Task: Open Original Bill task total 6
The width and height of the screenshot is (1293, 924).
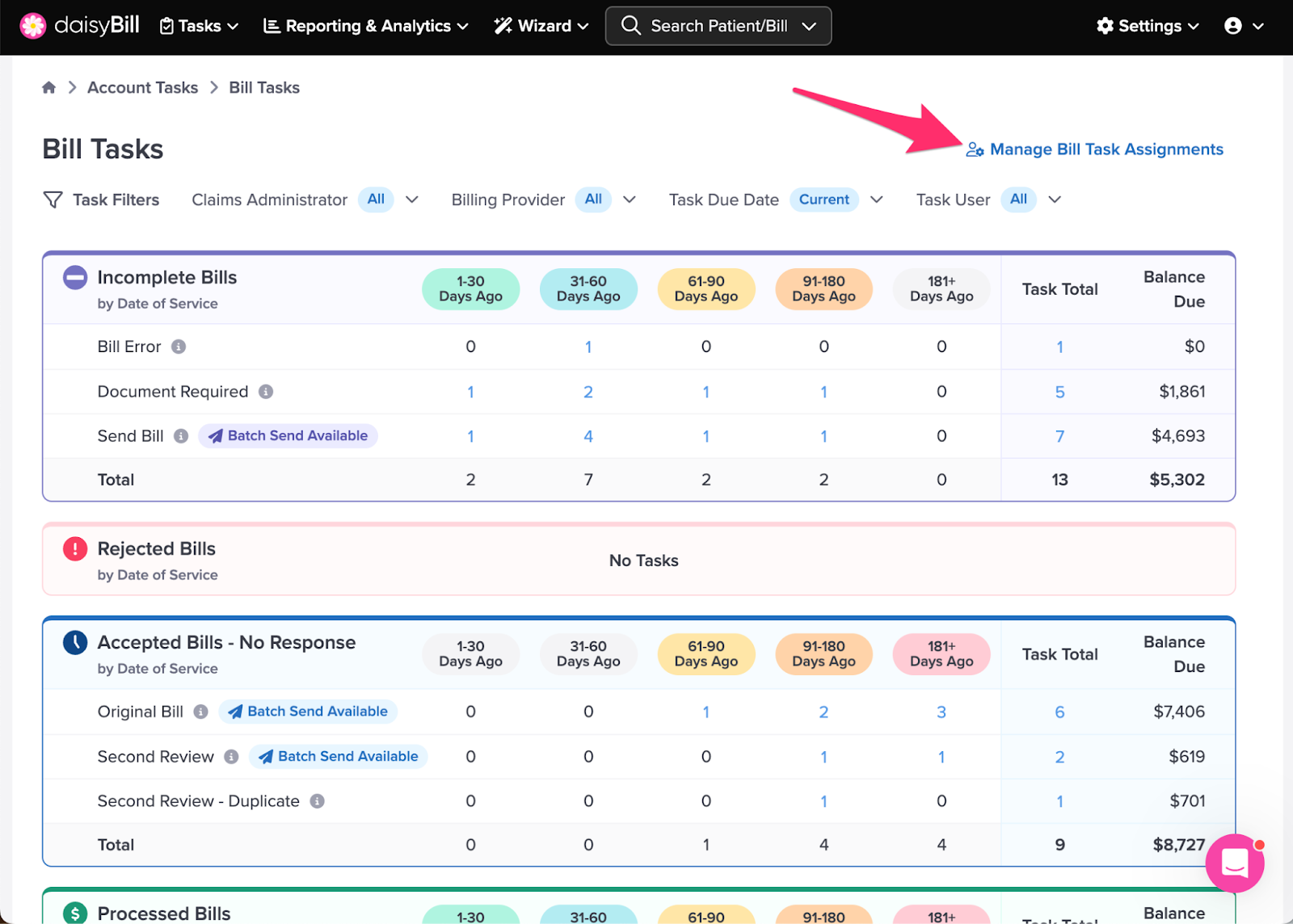Action: click(1059, 712)
